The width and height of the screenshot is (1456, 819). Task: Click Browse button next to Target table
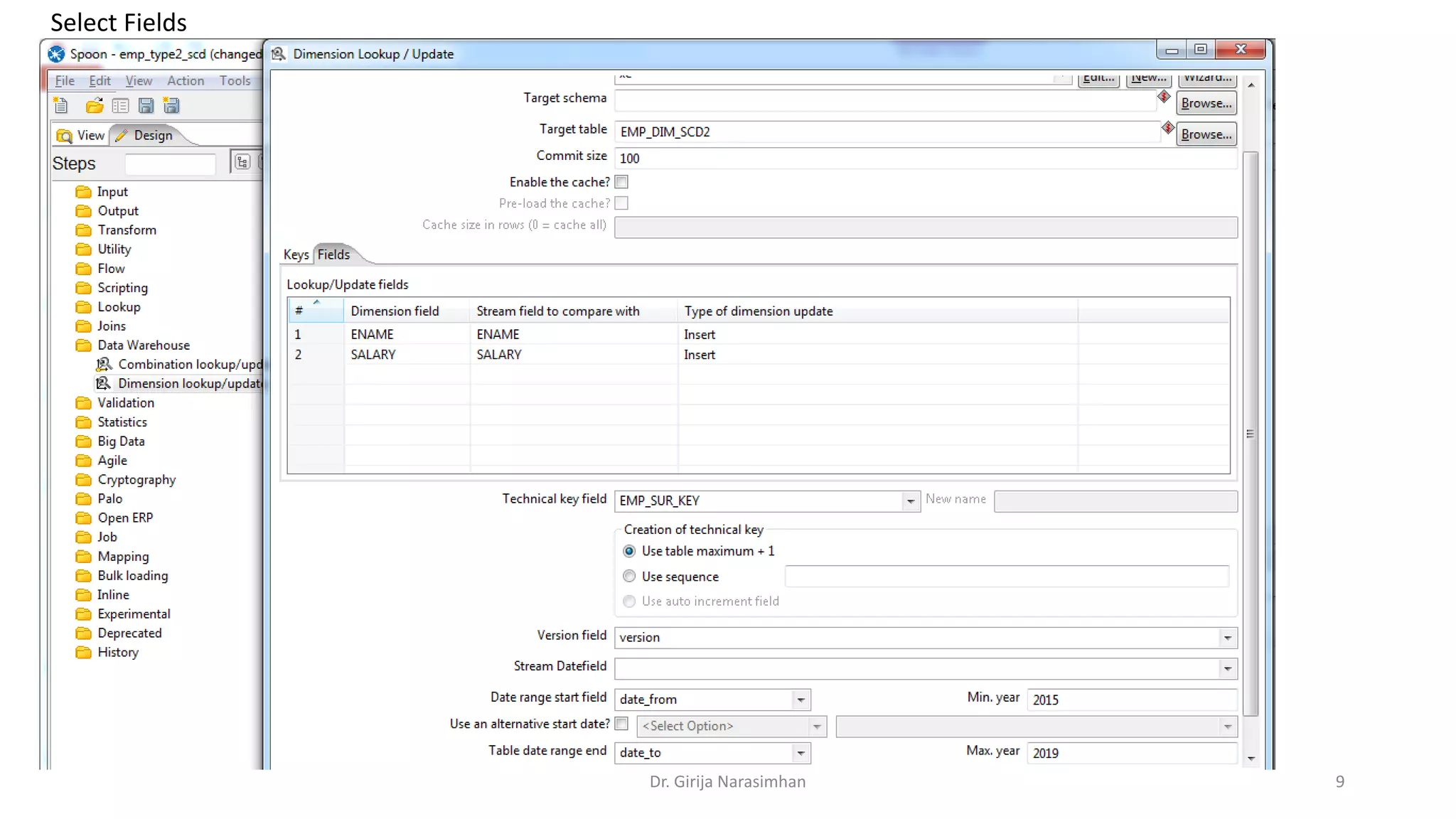pos(1206,134)
